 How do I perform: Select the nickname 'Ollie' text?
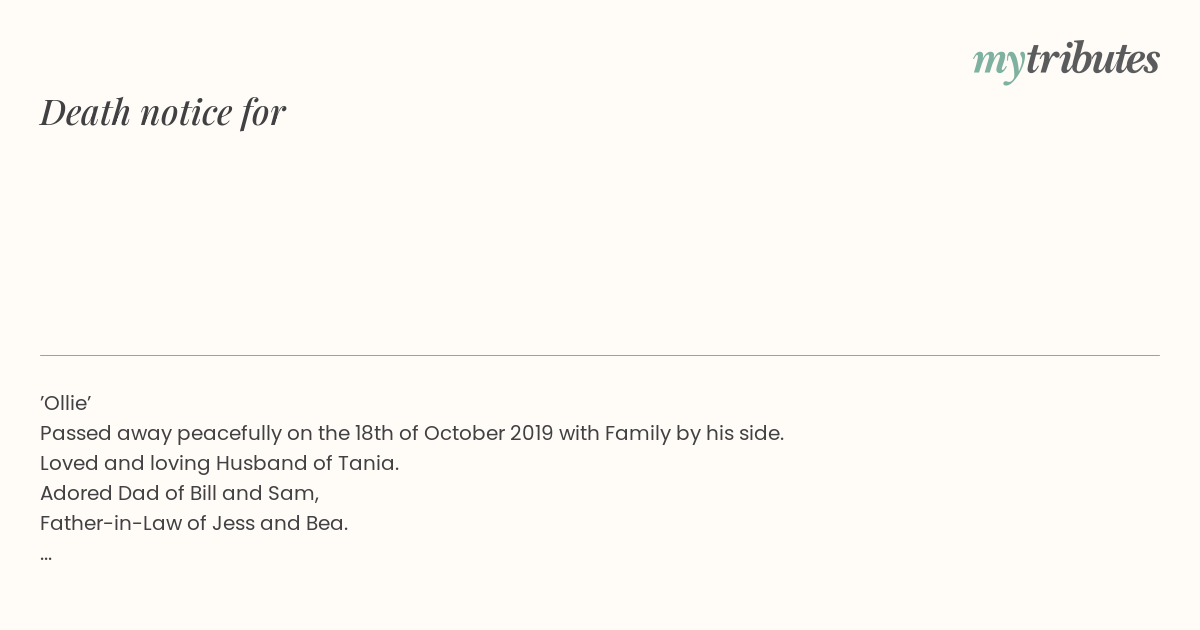66,403
